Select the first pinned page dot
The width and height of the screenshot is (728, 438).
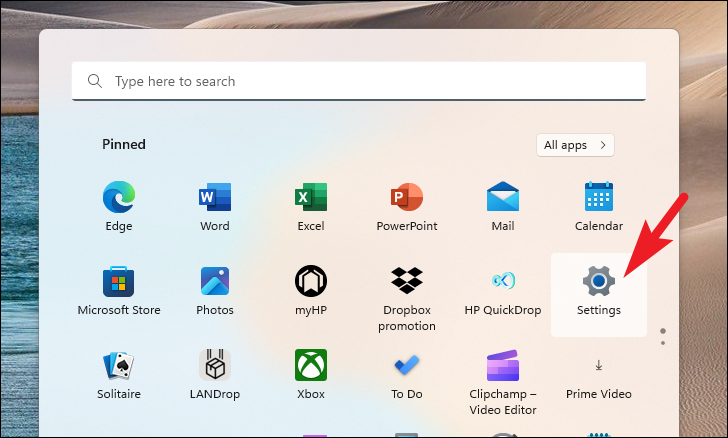(x=663, y=331)
